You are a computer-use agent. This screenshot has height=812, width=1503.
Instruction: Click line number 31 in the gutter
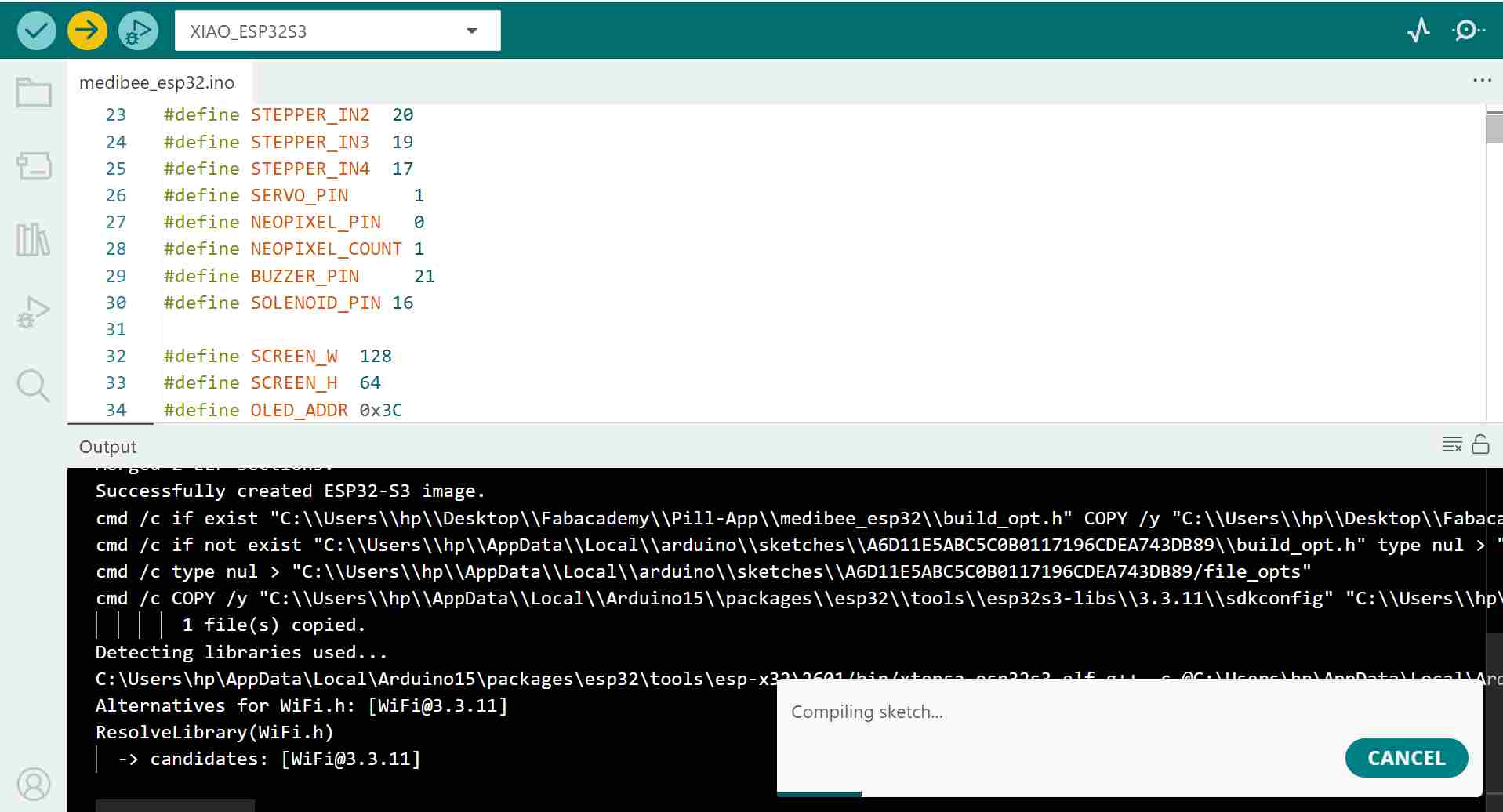pos(116,329)
